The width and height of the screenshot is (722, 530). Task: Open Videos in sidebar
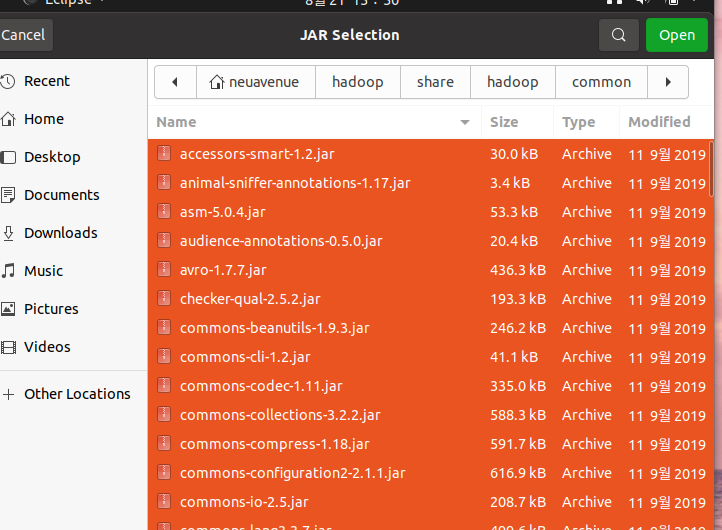tap(74, 347)
